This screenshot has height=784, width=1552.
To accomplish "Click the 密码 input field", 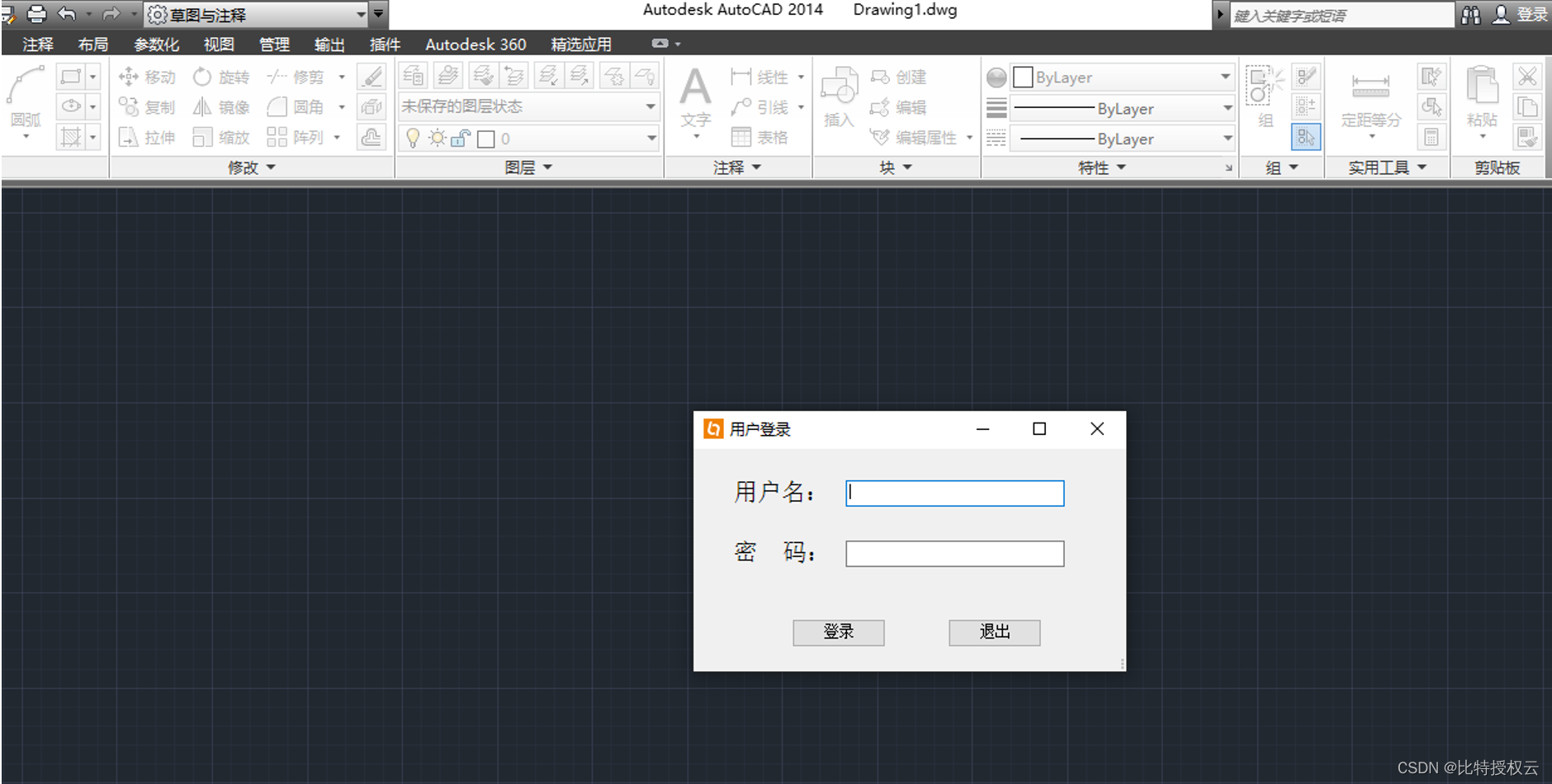I will 955,554.
